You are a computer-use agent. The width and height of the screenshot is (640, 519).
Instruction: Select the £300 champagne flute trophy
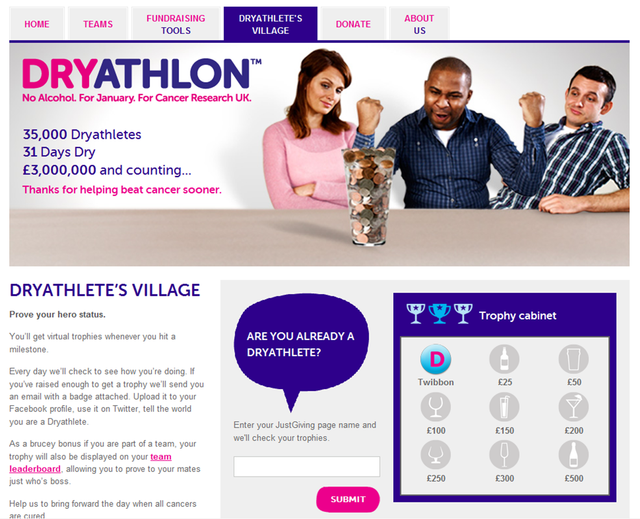tap(504, 455)
